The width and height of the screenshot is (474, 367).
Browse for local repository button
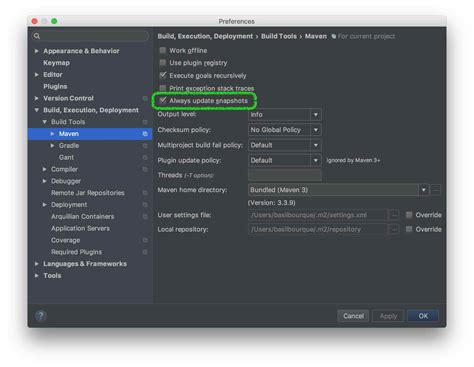coord(394,229)
